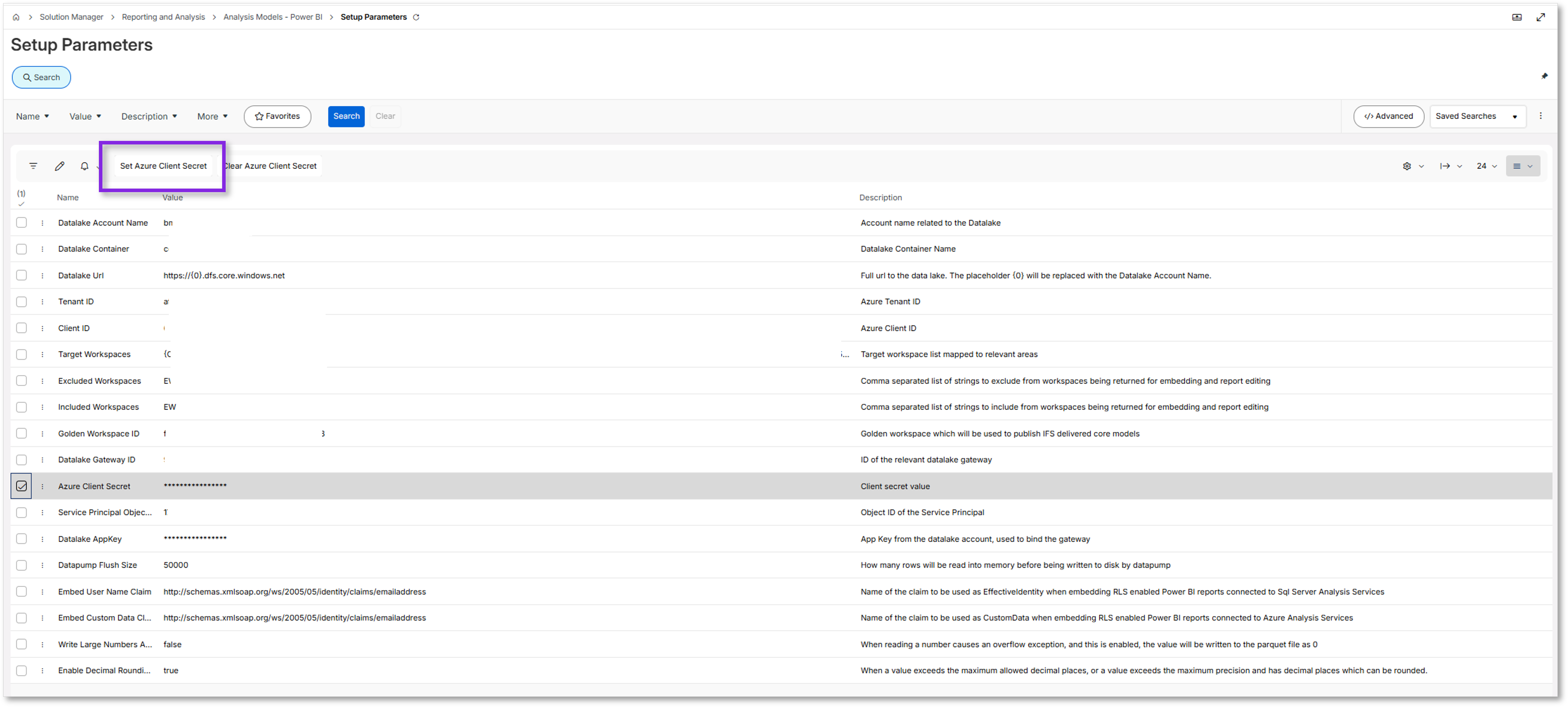The image size is (1568, 707).
Task: Click the bell notification icon
Action: [x=85, y=166]
